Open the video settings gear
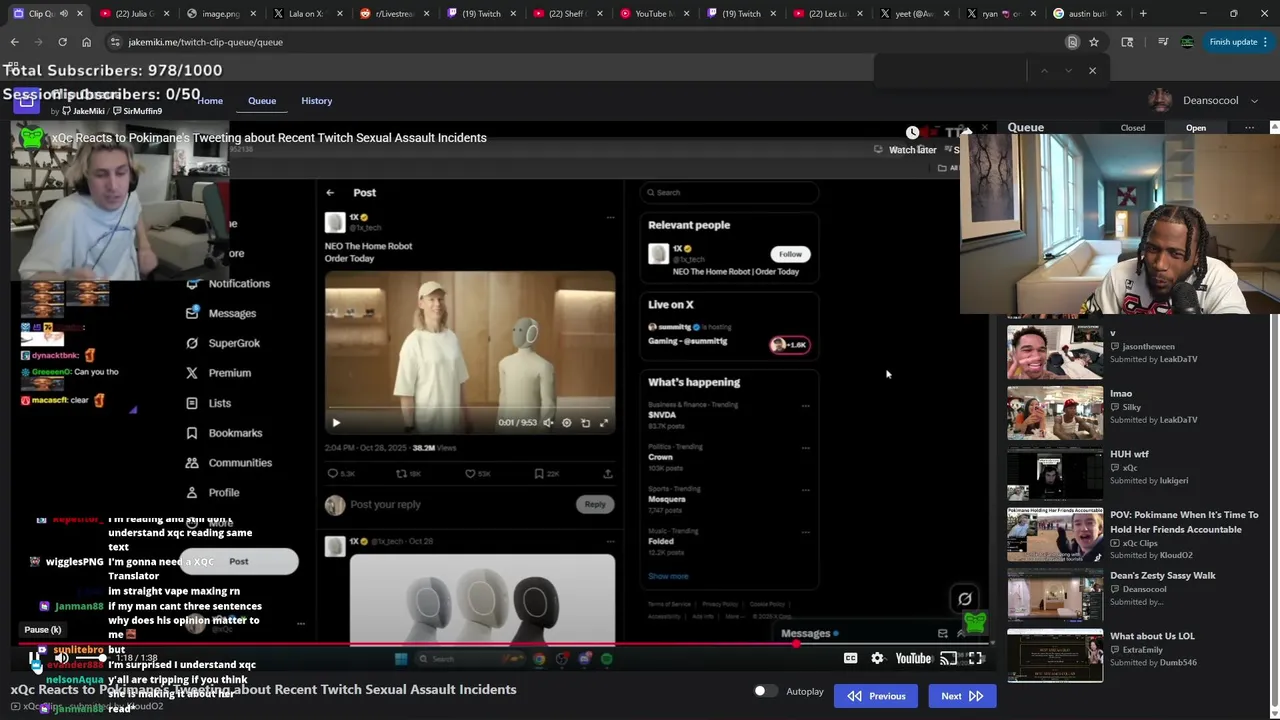Image resolution: width=1280 pixels, height=720 pixels. pyautogui.click(x=877, y=658)
